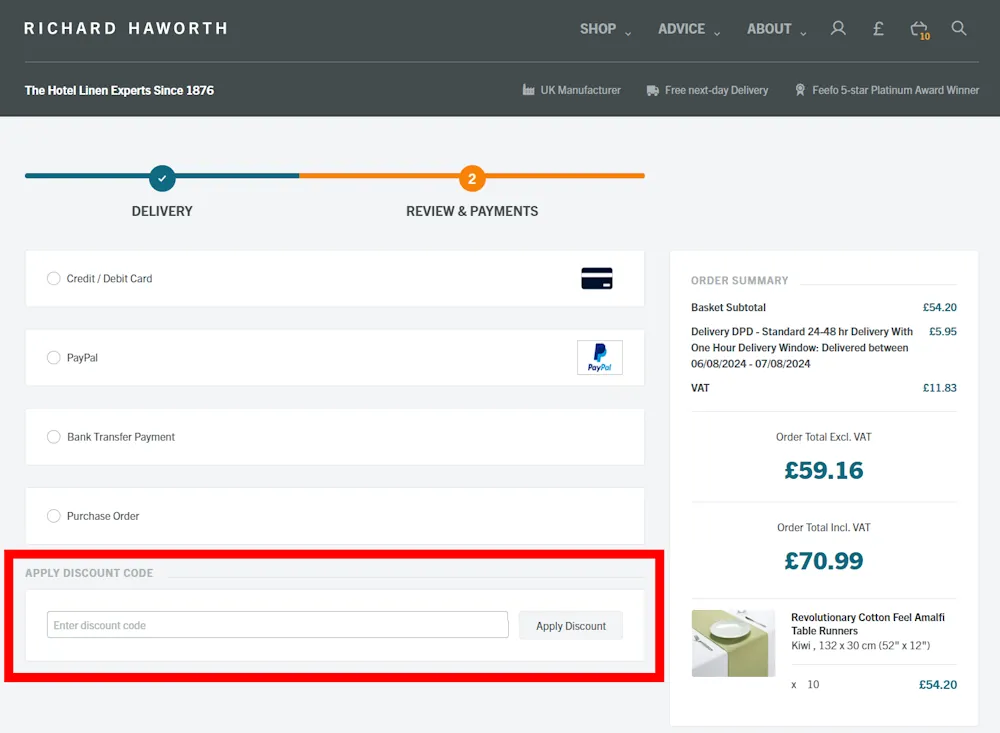
Task: Click the PayPal logo
Action: coord(599,357)
